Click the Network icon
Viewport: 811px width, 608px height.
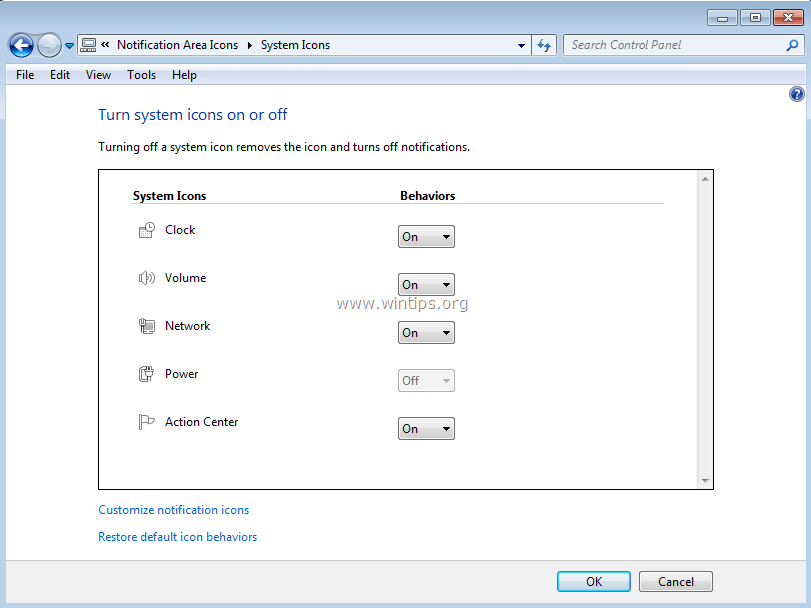click(x=145, y=325)
